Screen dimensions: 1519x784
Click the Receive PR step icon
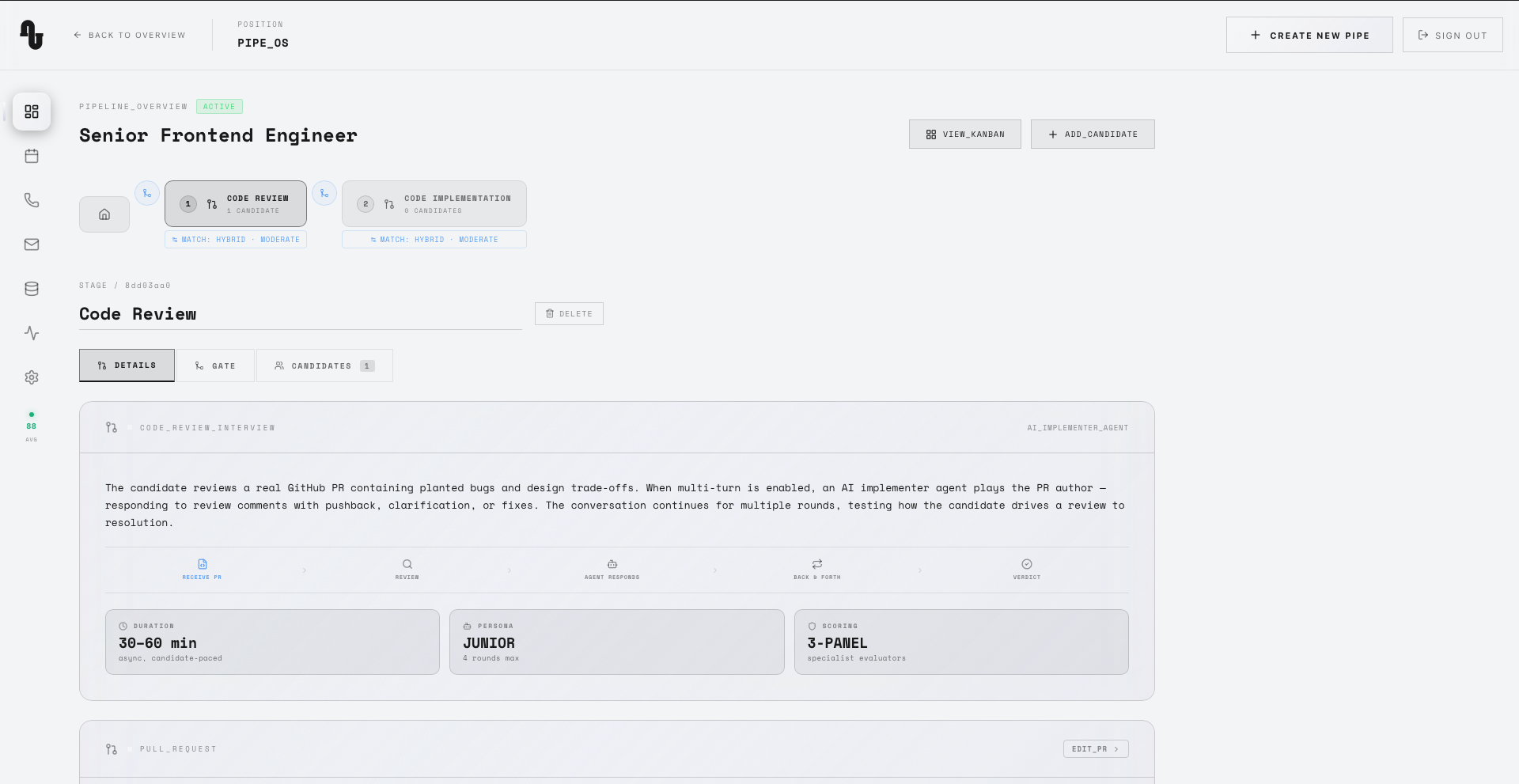pyautogui.click(x=203, y=564)
